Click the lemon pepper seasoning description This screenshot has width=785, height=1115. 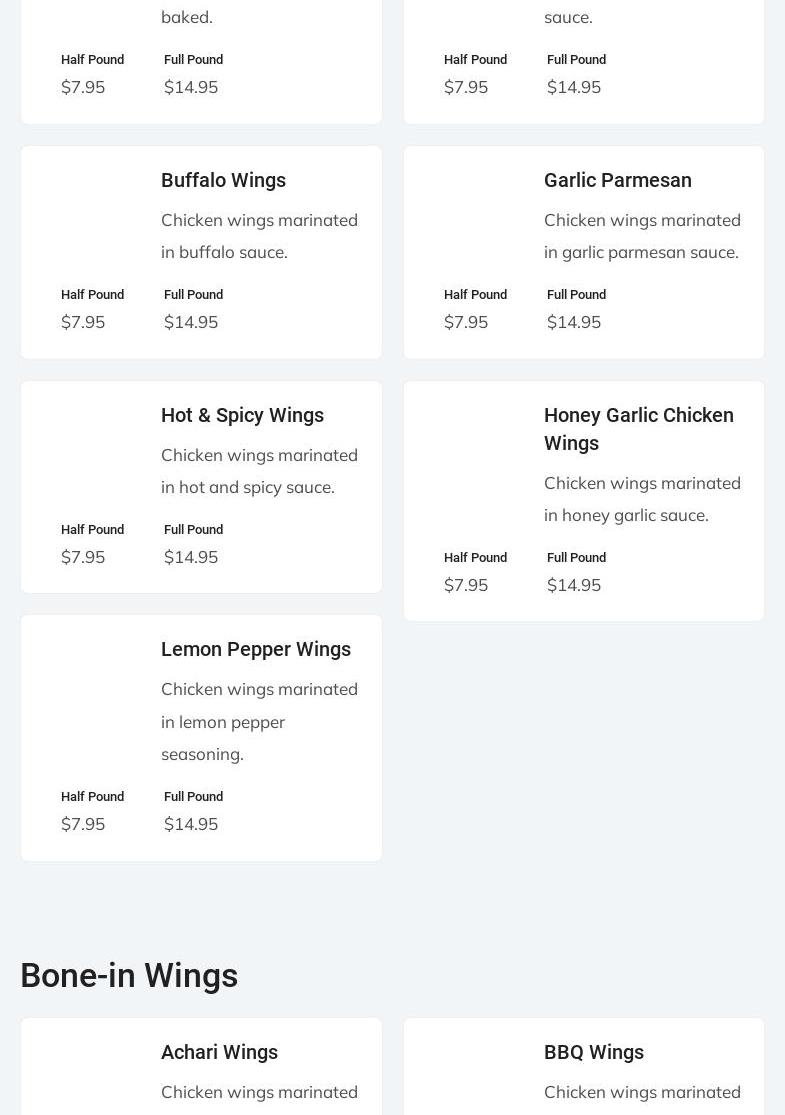259,721
